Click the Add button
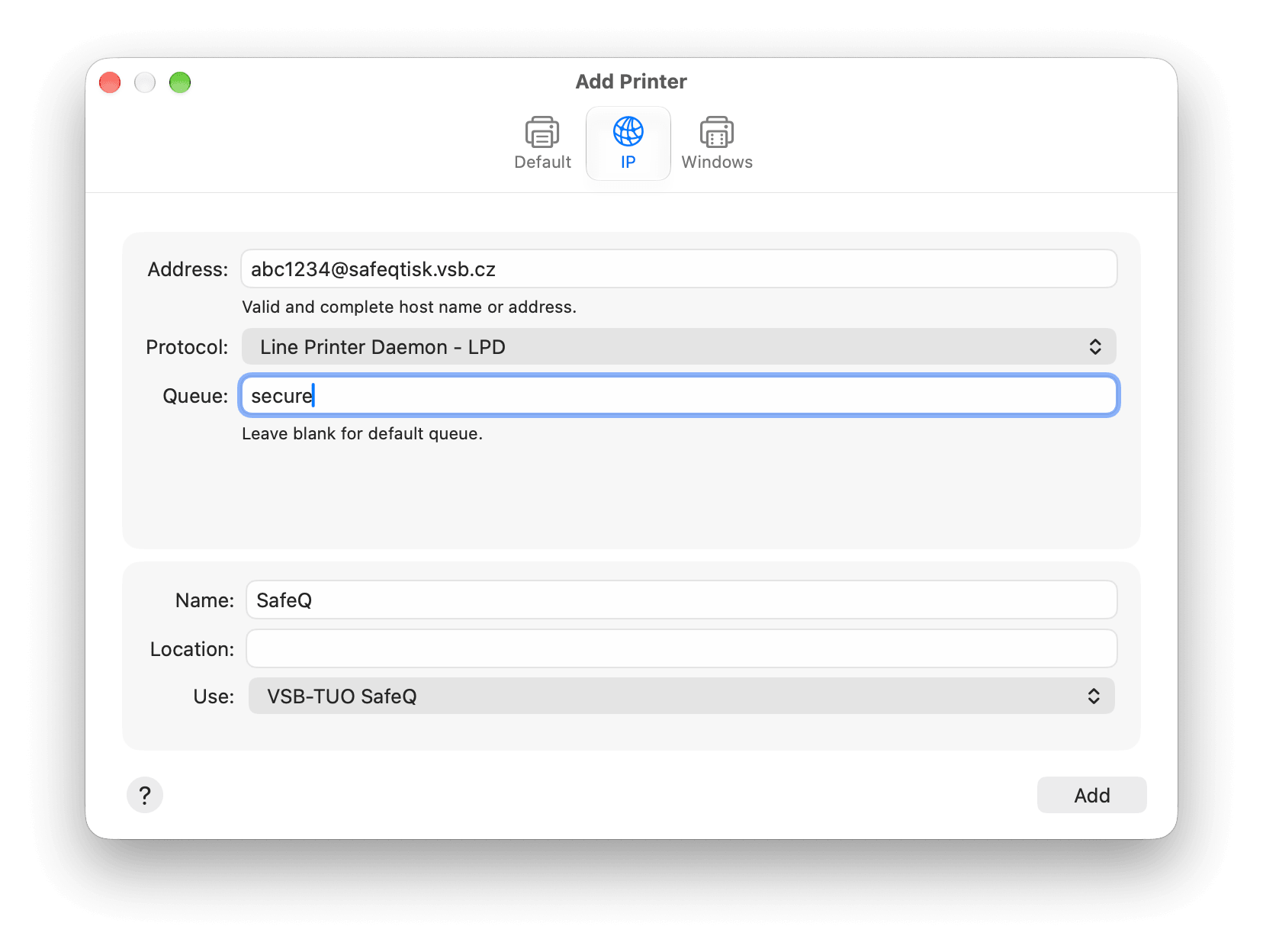Image resolution: width=1263 pixels, height=952 pixels. pyautogui.click(x=1091, y=795)
